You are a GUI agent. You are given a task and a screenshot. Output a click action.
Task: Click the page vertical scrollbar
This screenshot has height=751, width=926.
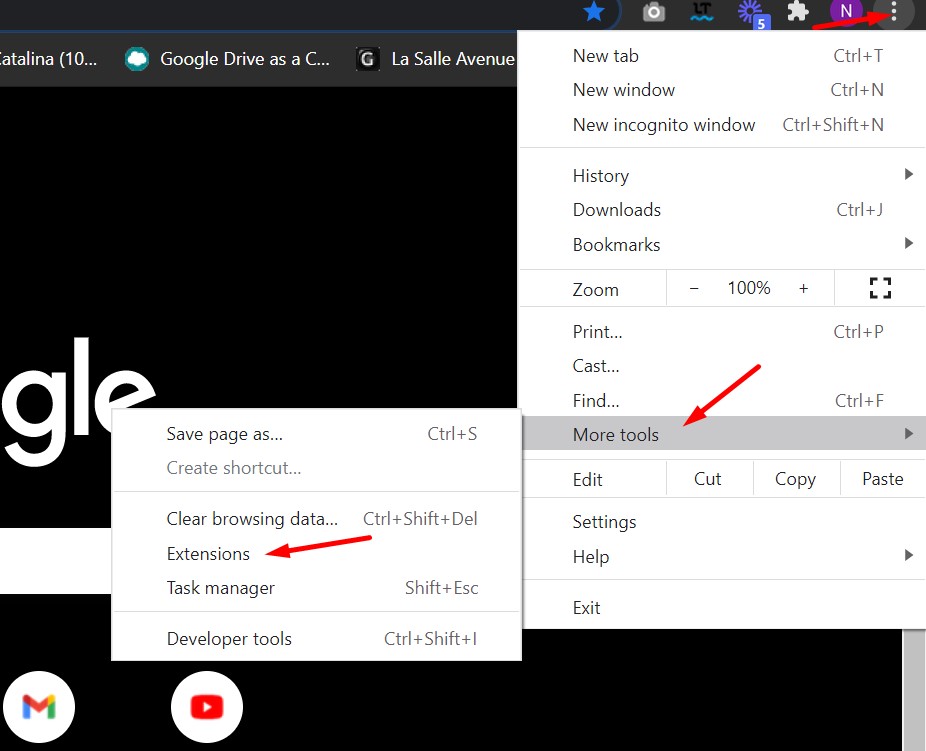click(913, 690)
